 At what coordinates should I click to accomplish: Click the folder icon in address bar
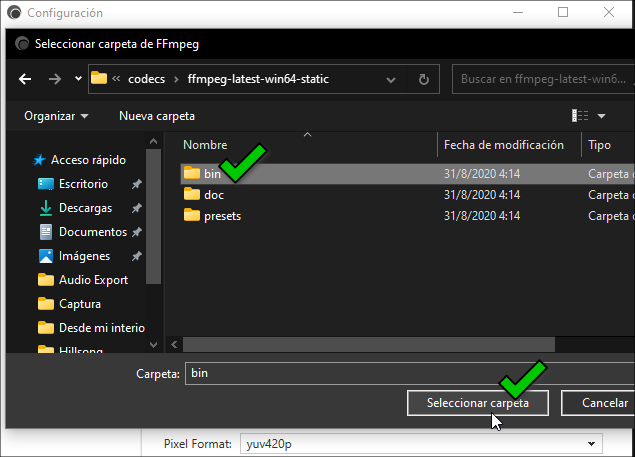[99, 78]
